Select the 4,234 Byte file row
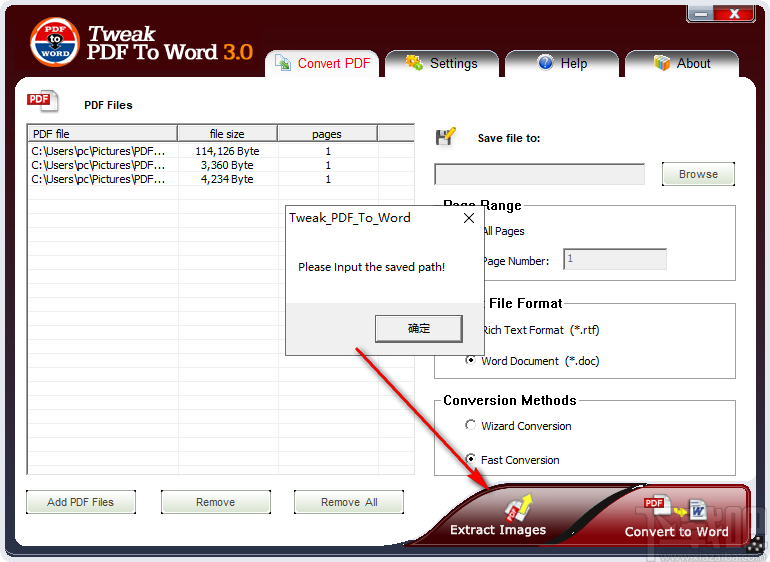The width and height of the screenshot is (770, 562). (220, 179)
